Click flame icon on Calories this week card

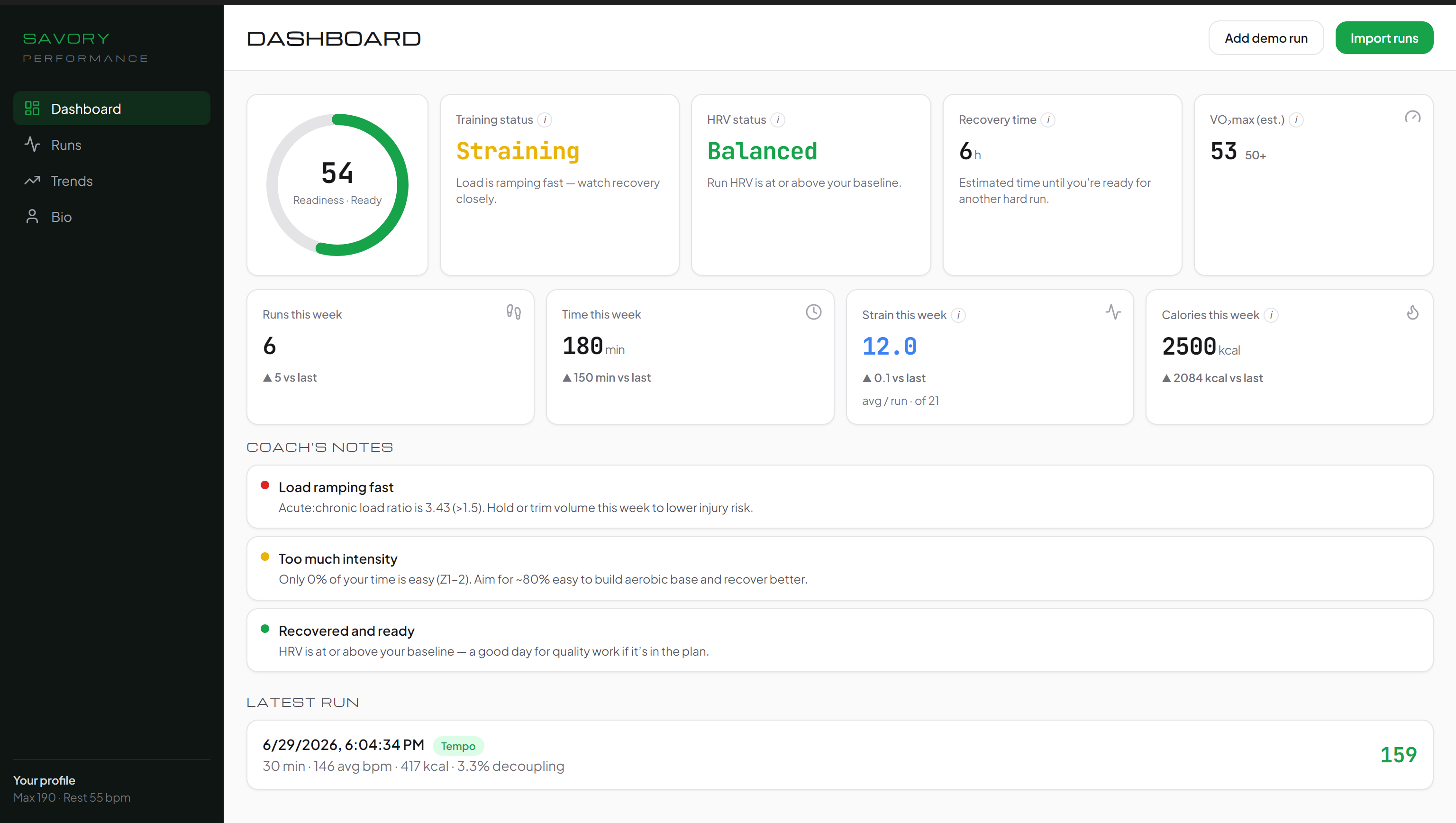tap(1412, 312)
